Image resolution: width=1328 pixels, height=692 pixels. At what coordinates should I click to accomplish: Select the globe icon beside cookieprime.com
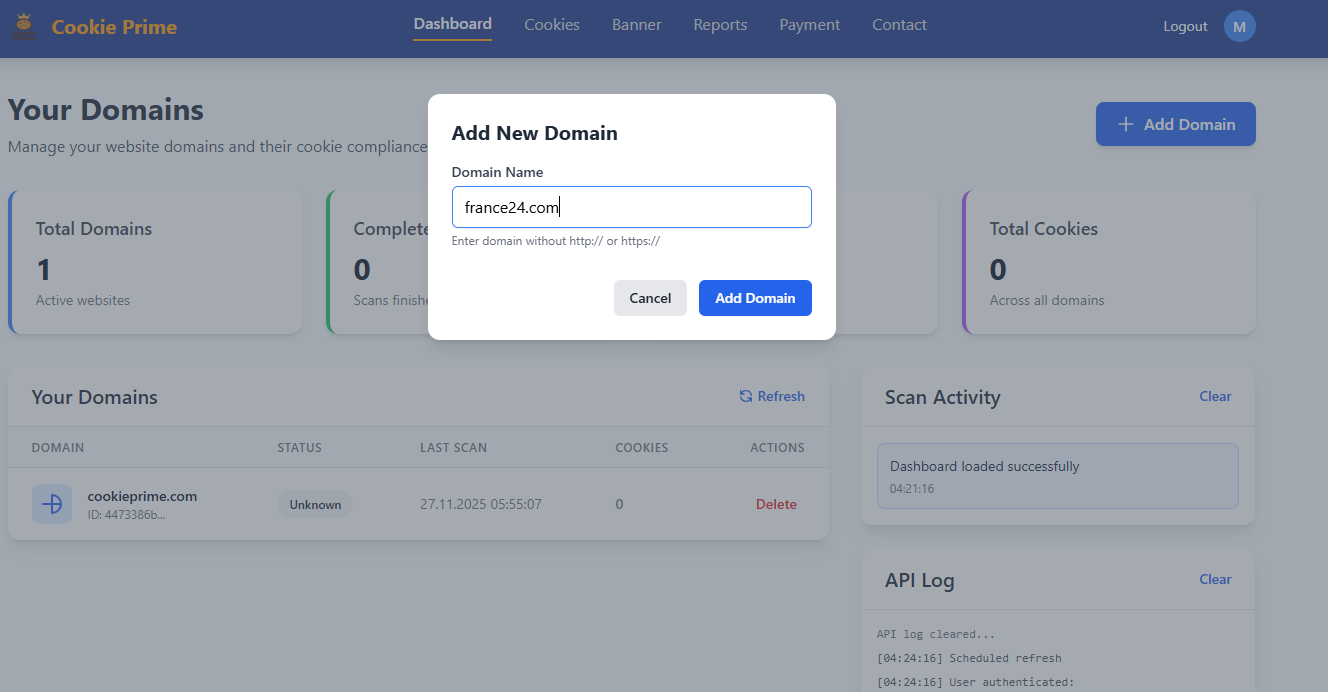[52, 504]
